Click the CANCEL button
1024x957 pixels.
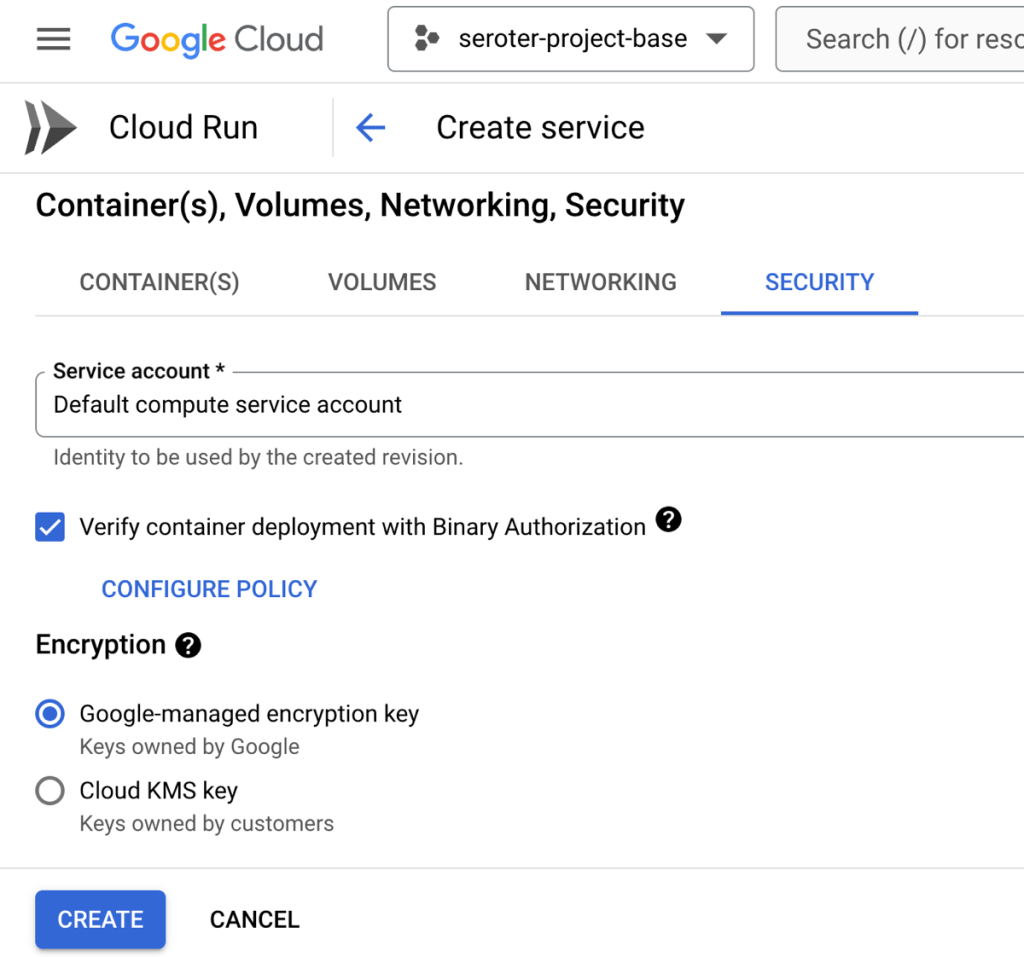coord(254,919)
